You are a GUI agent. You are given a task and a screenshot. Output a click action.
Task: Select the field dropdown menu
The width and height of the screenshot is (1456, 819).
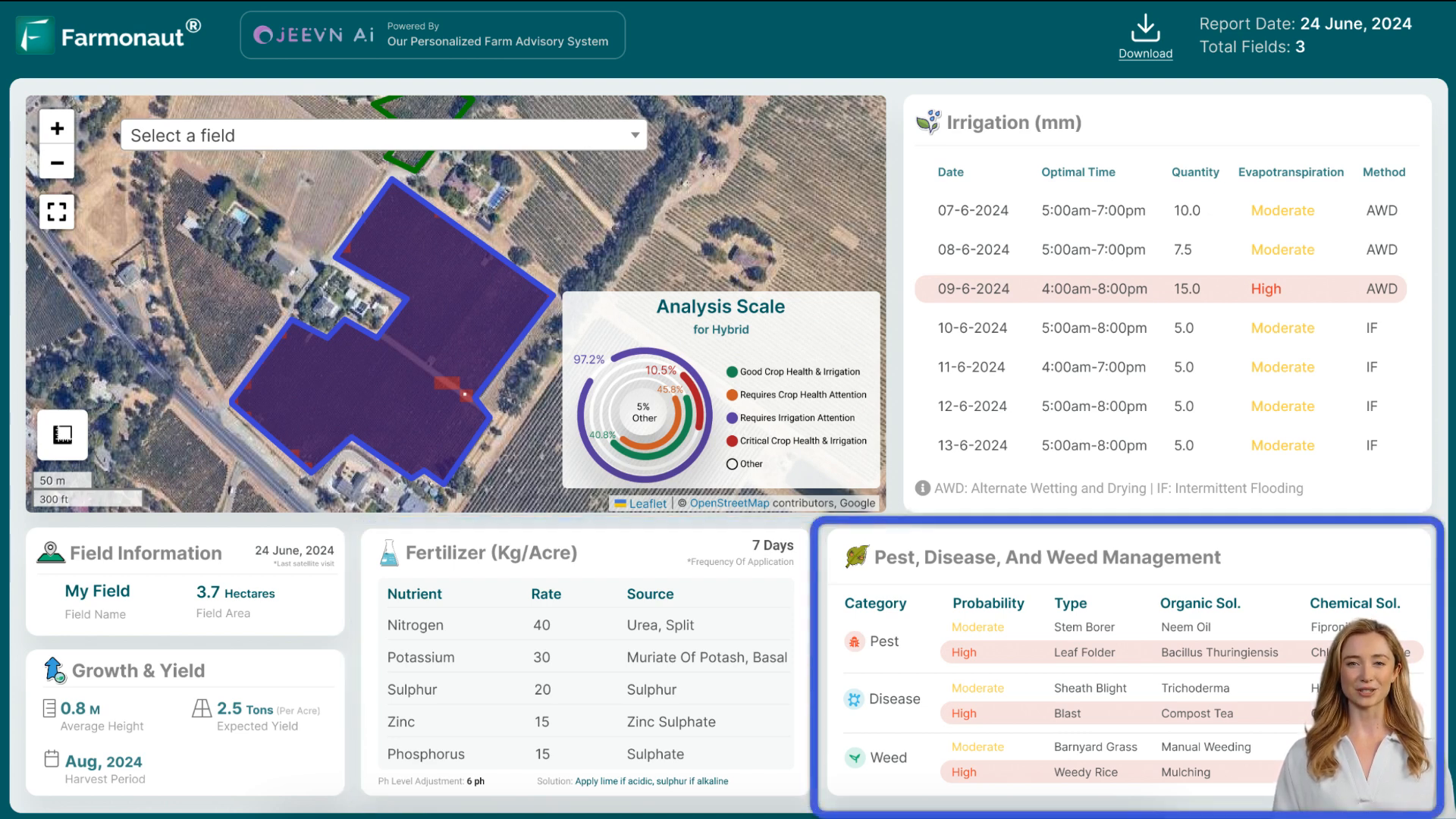(384, 135)
